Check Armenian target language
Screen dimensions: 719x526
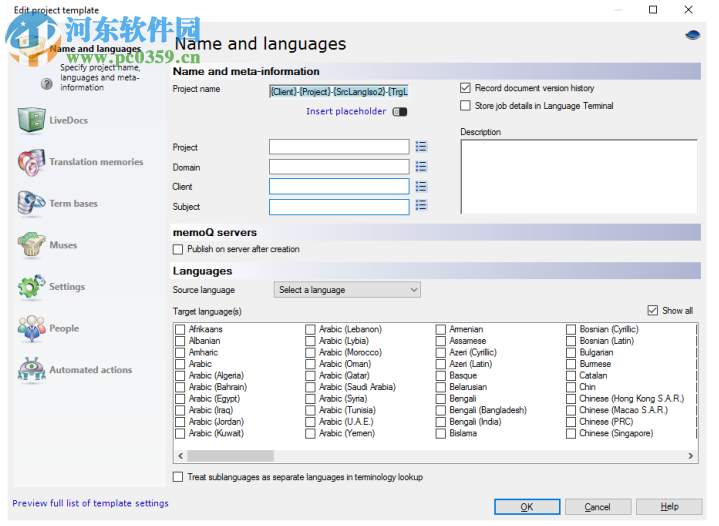(441, 329)
